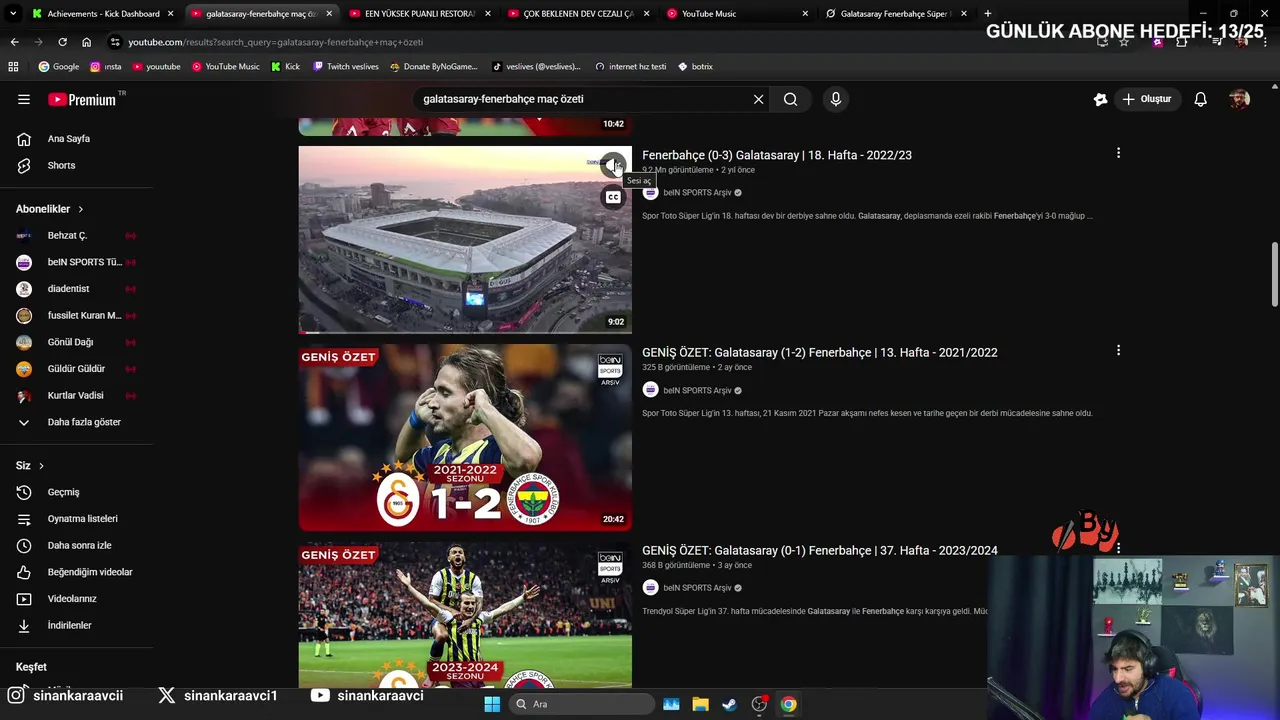The height and width of the screenshot is (720, 1280).
Task: Clear the search query with X
Action: click(758, 99)
